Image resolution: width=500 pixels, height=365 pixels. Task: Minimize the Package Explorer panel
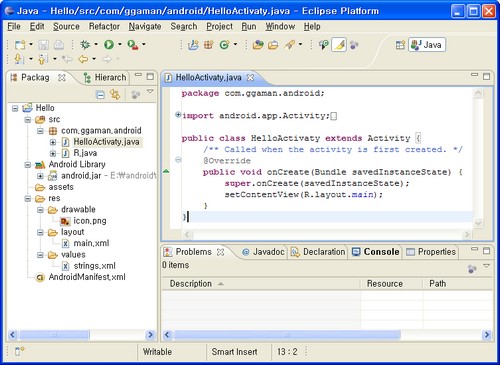tap(138, 75)
